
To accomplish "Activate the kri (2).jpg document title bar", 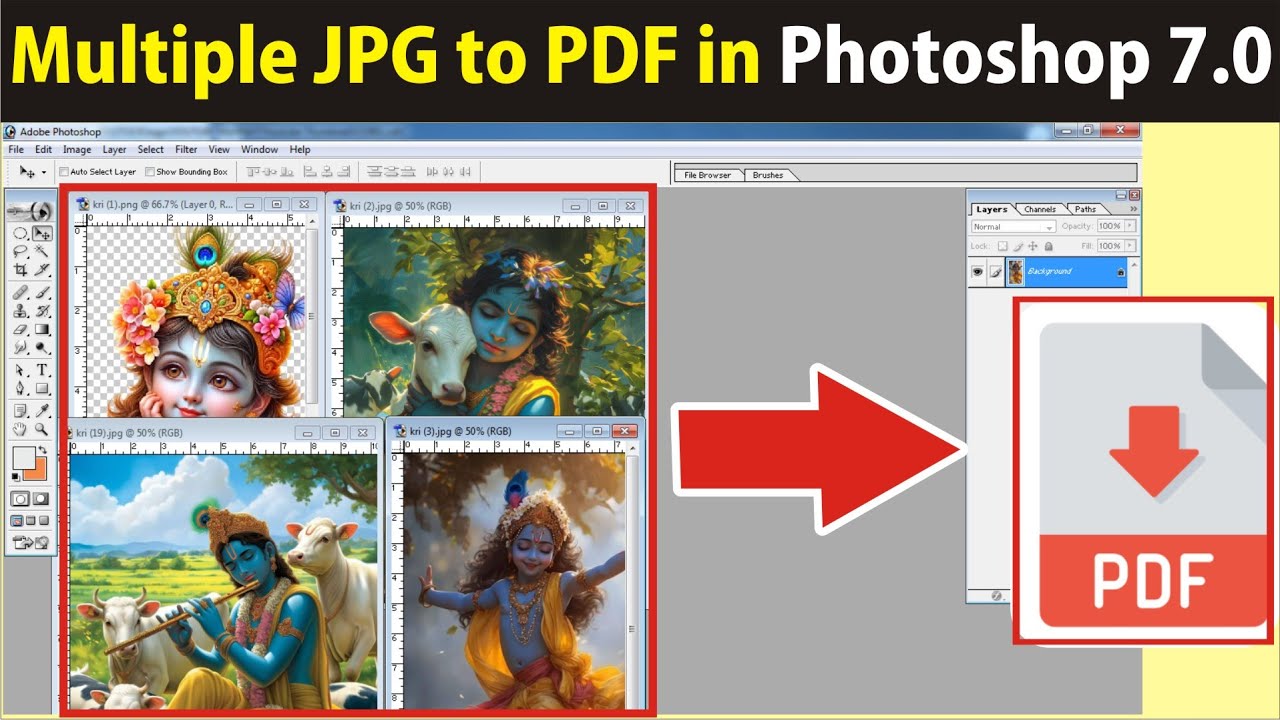I will (487, 206).
